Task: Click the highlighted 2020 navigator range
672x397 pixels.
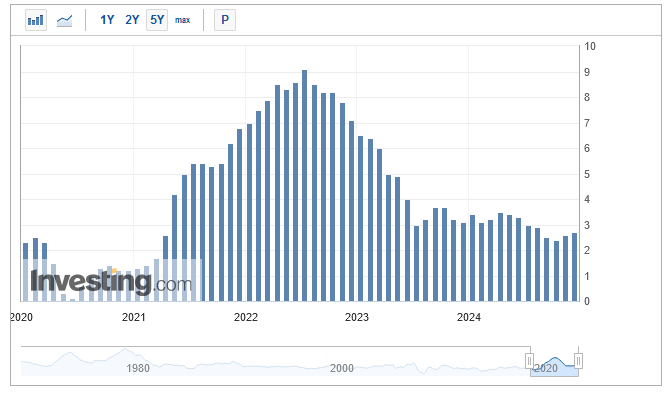Action: coord(554,361)
